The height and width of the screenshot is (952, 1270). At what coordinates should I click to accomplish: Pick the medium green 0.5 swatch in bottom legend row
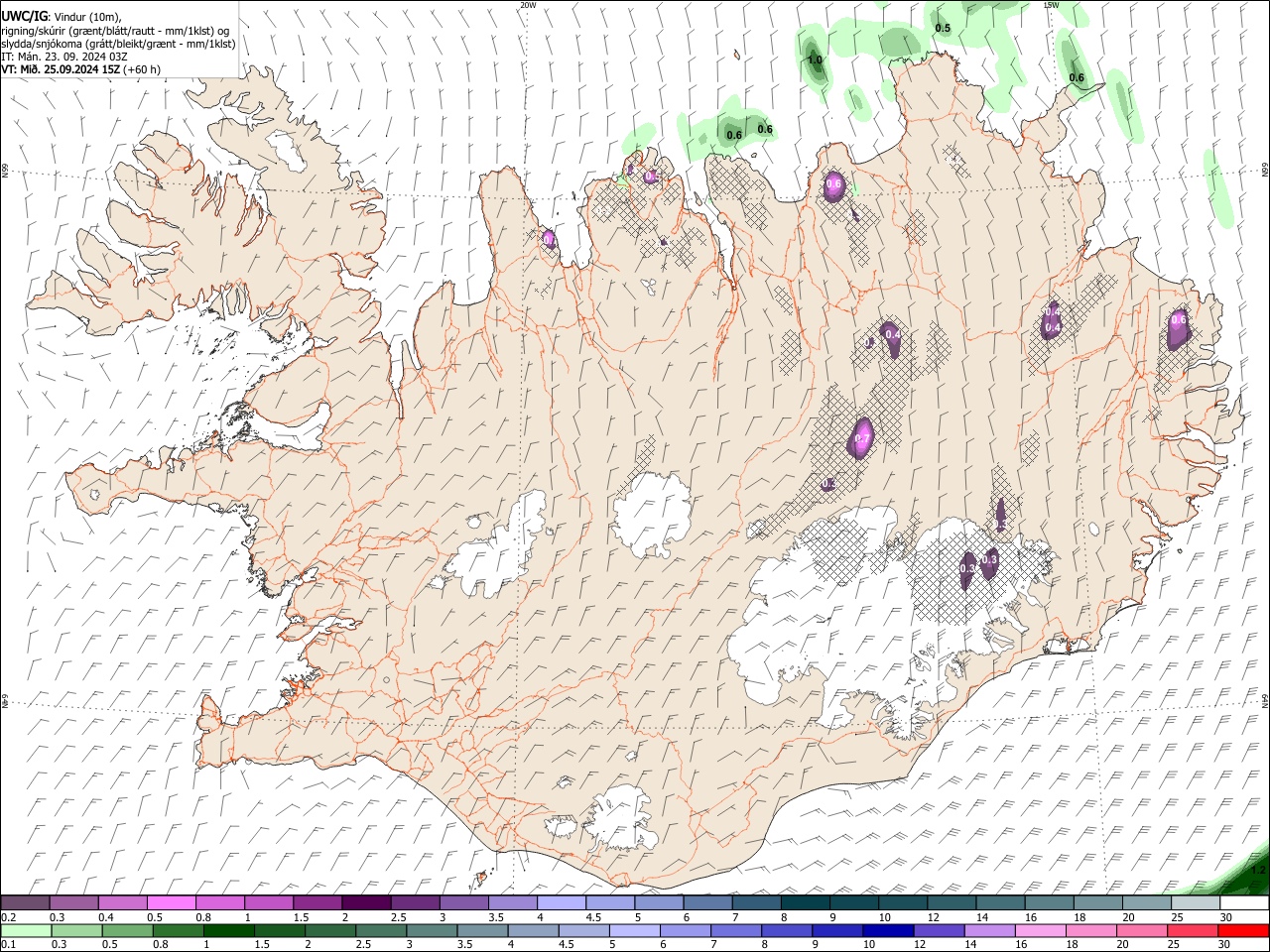coord(127,931)
